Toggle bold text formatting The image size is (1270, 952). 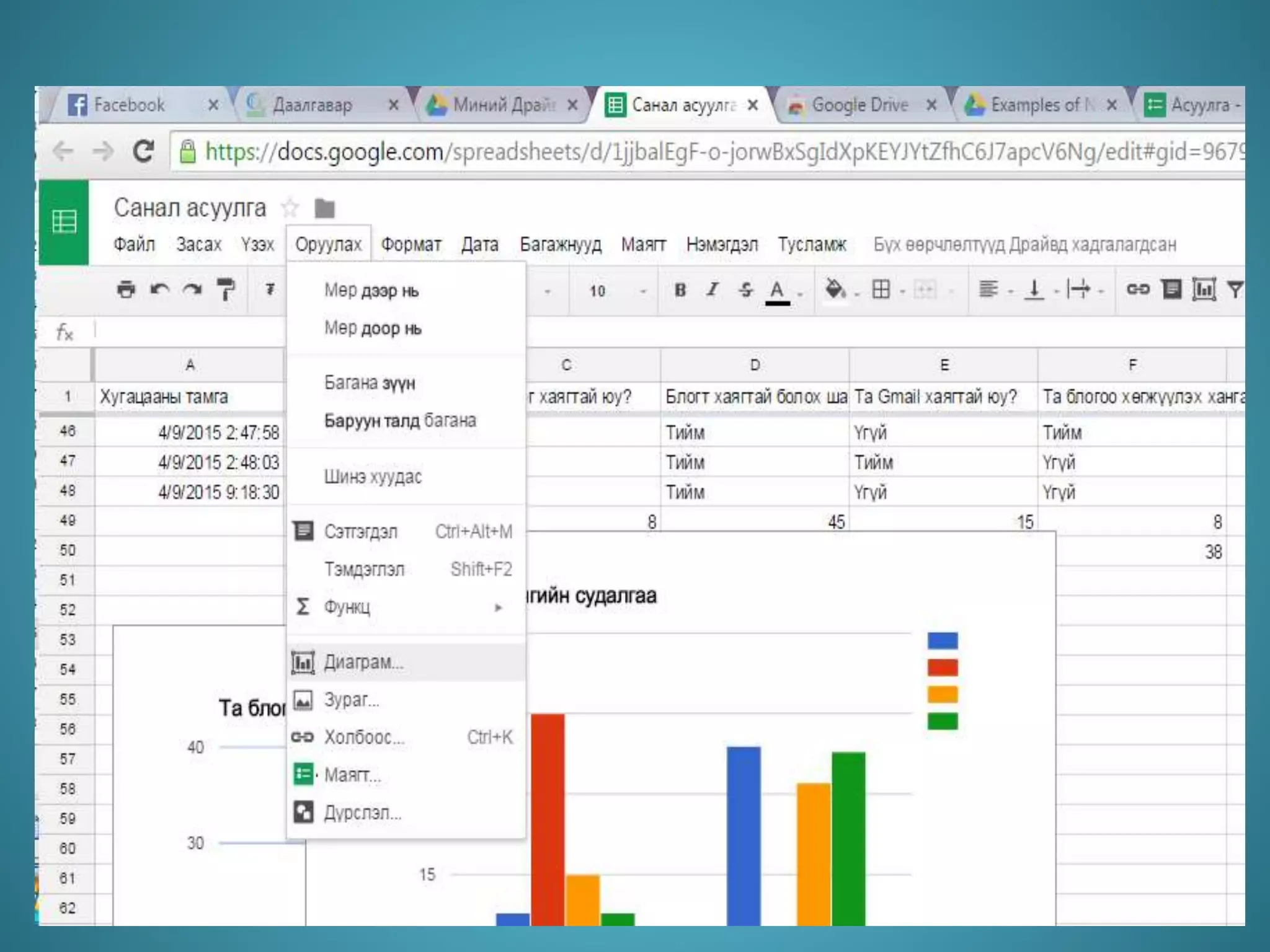680,289
